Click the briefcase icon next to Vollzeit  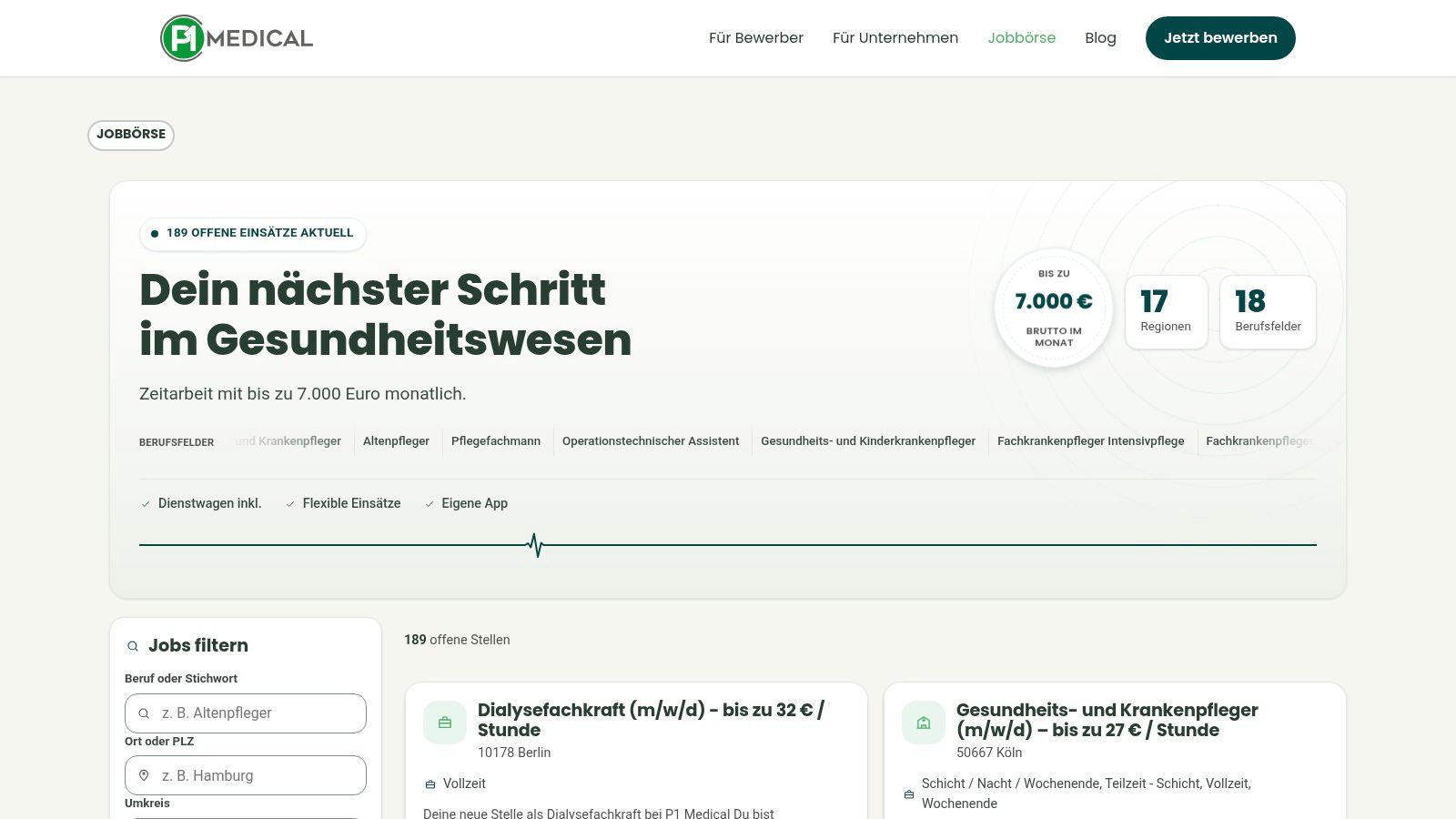point(430,784)
